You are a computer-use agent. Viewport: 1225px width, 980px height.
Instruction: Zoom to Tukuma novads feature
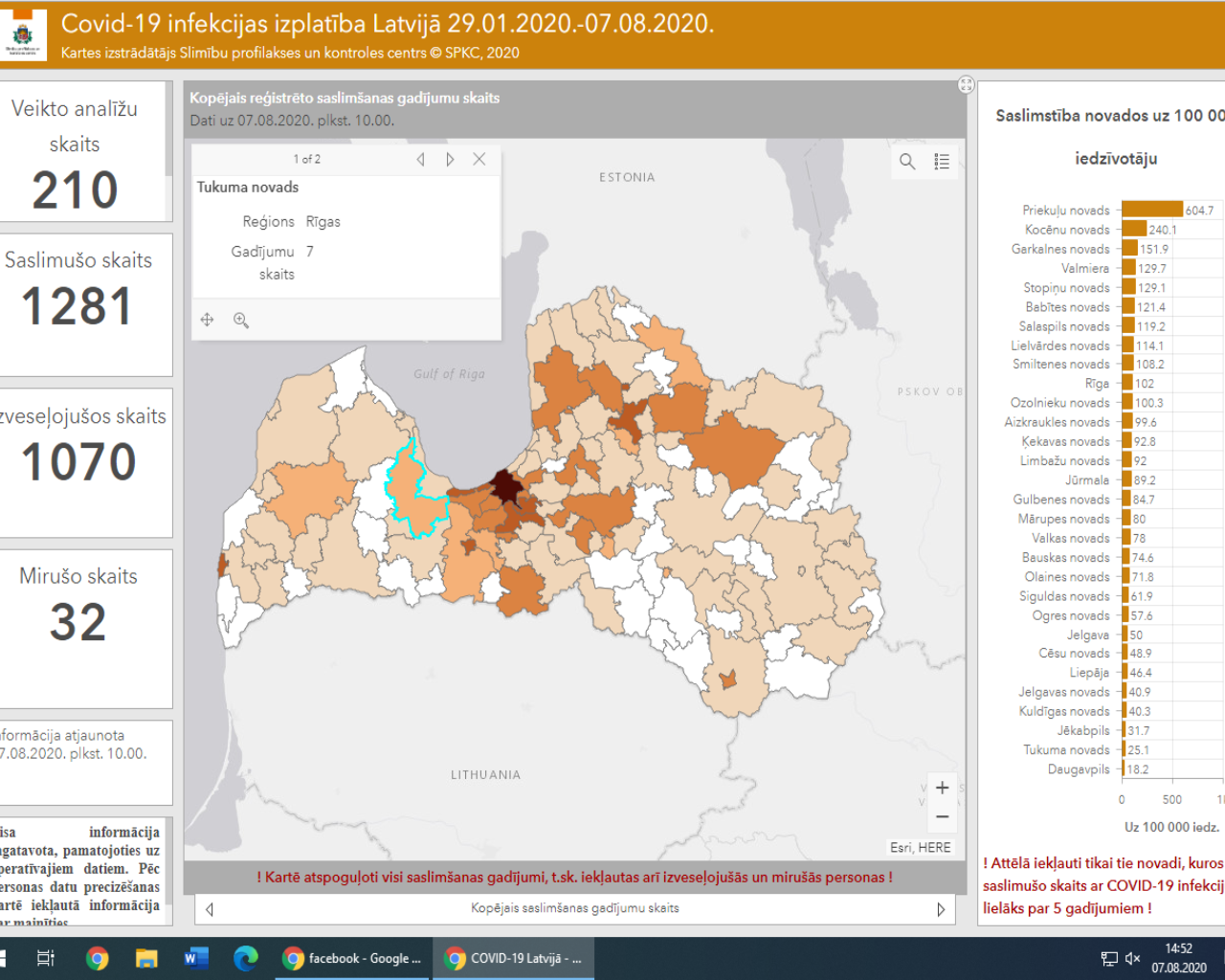click(x=241, y=321)
